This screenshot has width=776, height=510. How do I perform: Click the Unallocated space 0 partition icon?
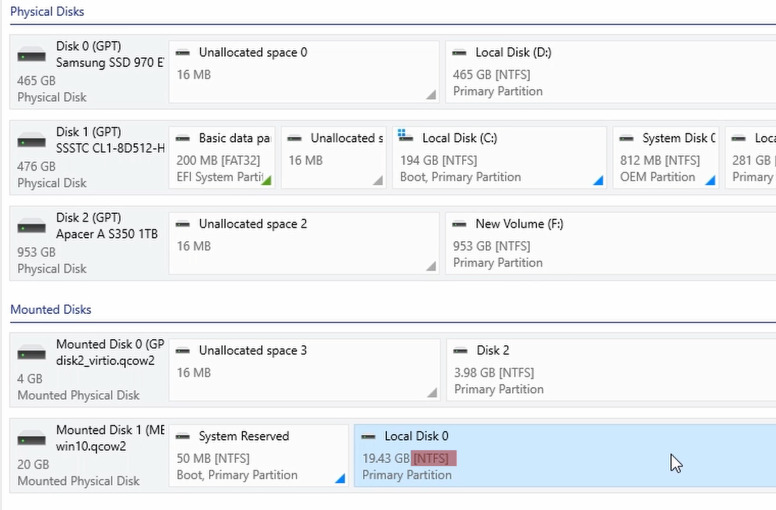coord(183,52)
